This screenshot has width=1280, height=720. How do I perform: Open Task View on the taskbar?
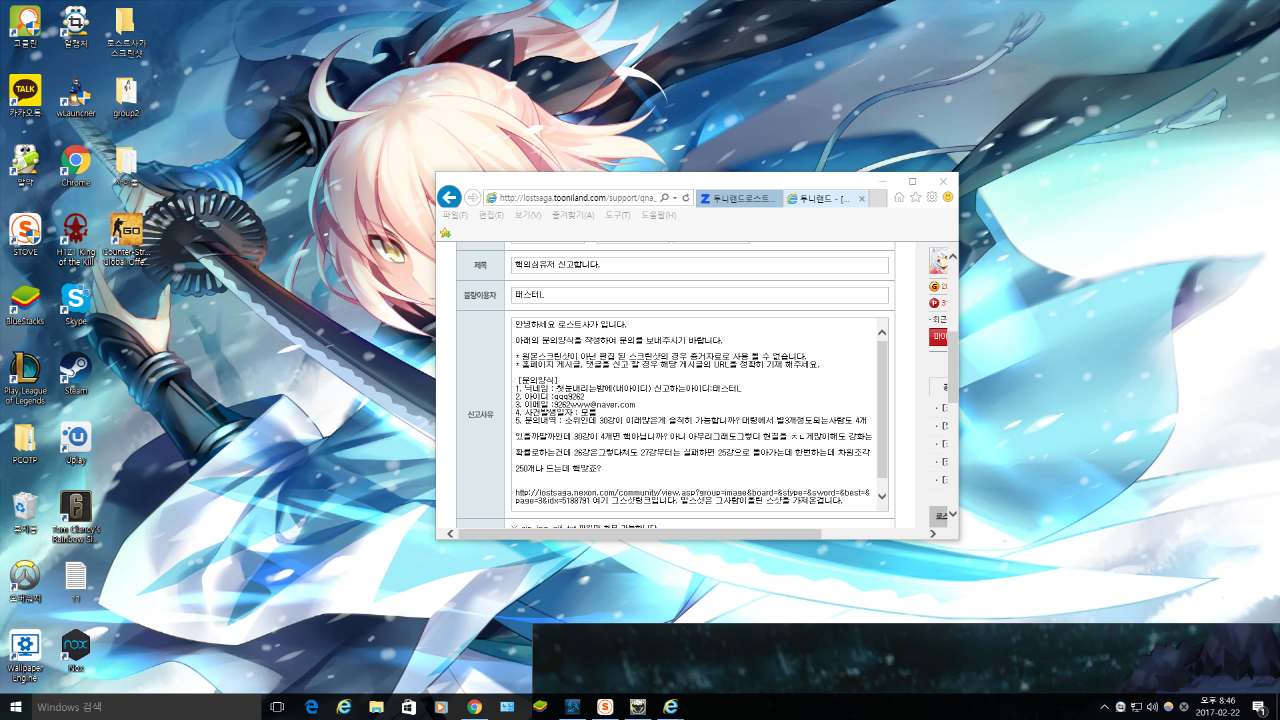(x=278, y=707)
